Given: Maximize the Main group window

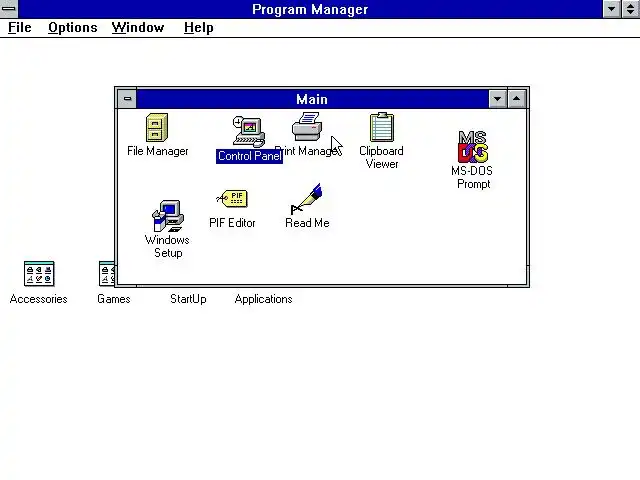Looking at the screenshot, I should [x=517, y=99].
